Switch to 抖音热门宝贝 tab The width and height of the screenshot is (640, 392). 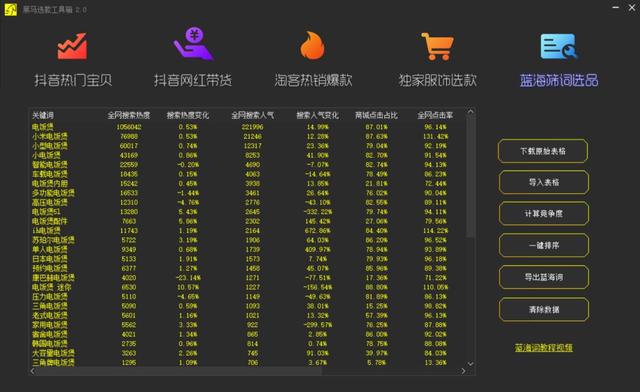[x=73, y=80]
